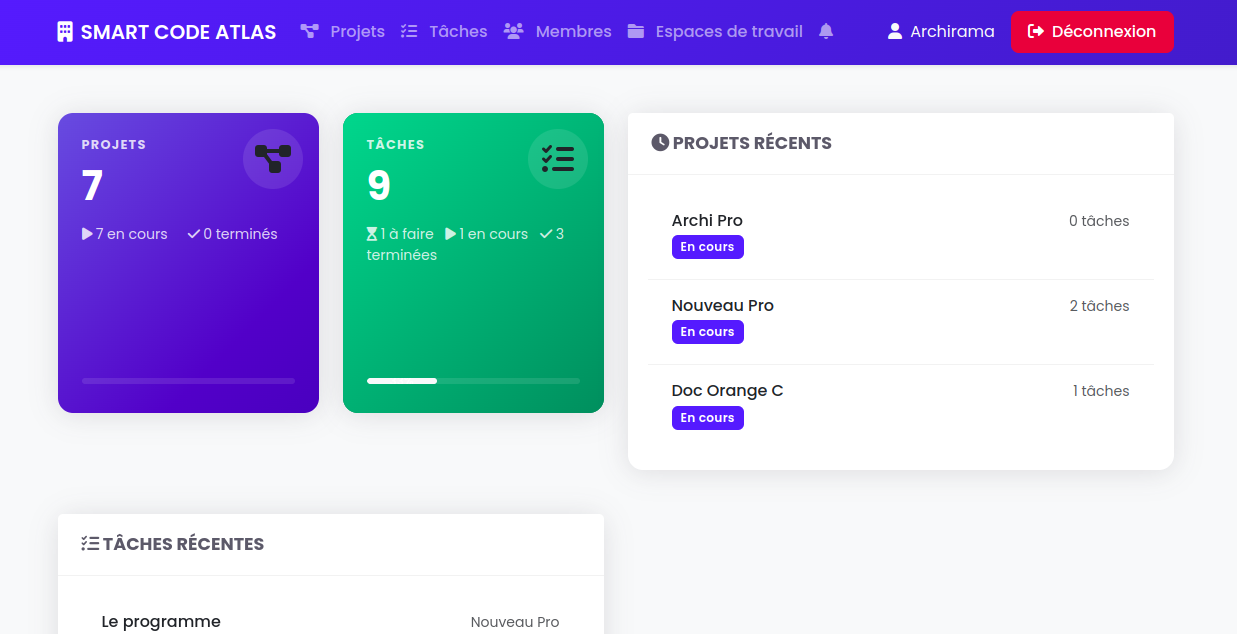This screenshot has height=634, width=1237.
Task: Click the Tâches card progress bar
Action: click(473, 381)
